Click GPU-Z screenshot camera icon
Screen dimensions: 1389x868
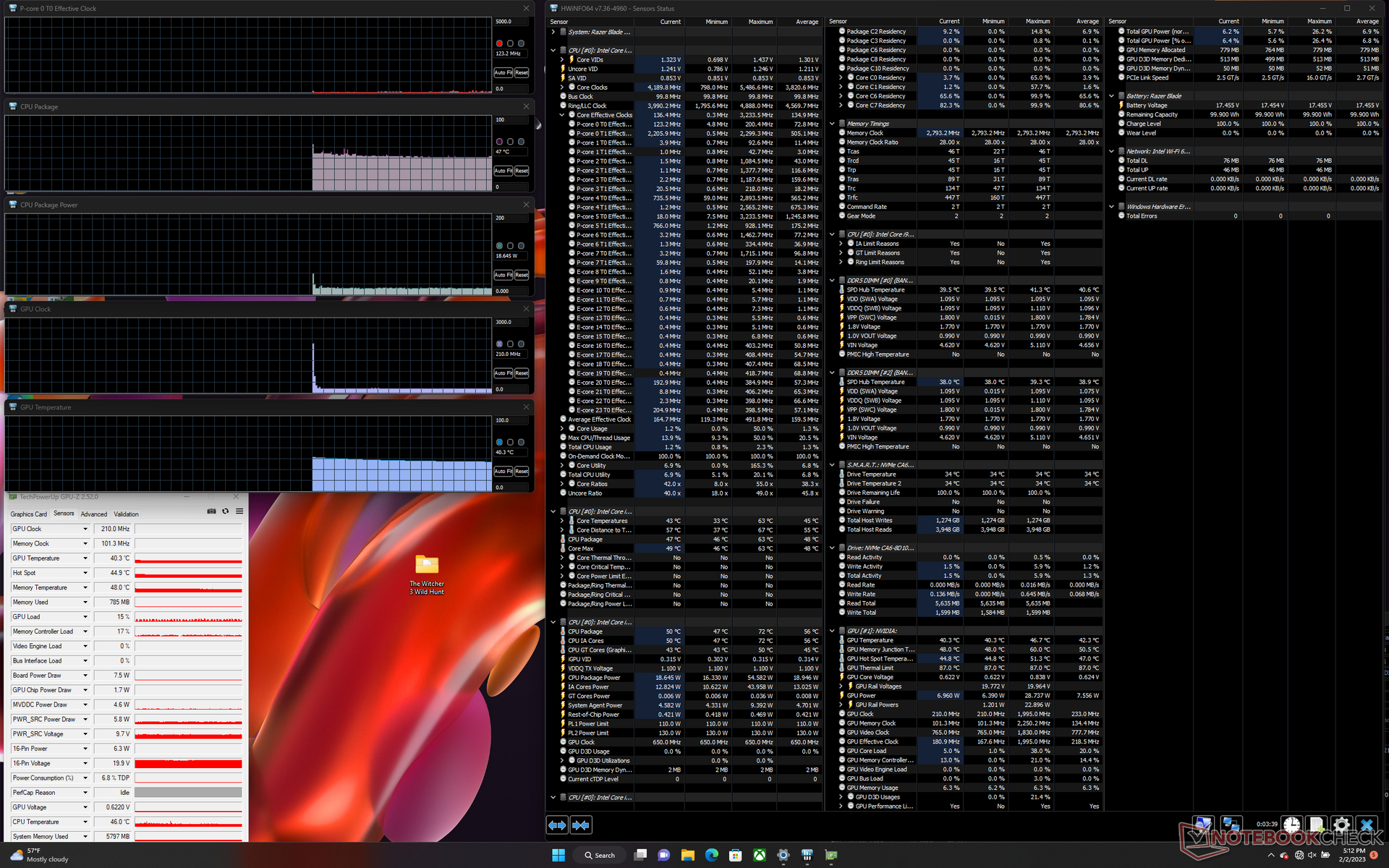point(211,511)
